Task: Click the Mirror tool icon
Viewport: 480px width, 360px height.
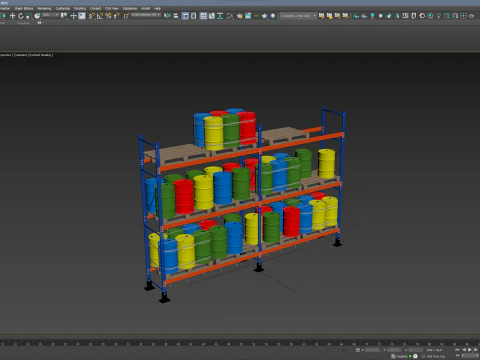Action: click(167, 16)
